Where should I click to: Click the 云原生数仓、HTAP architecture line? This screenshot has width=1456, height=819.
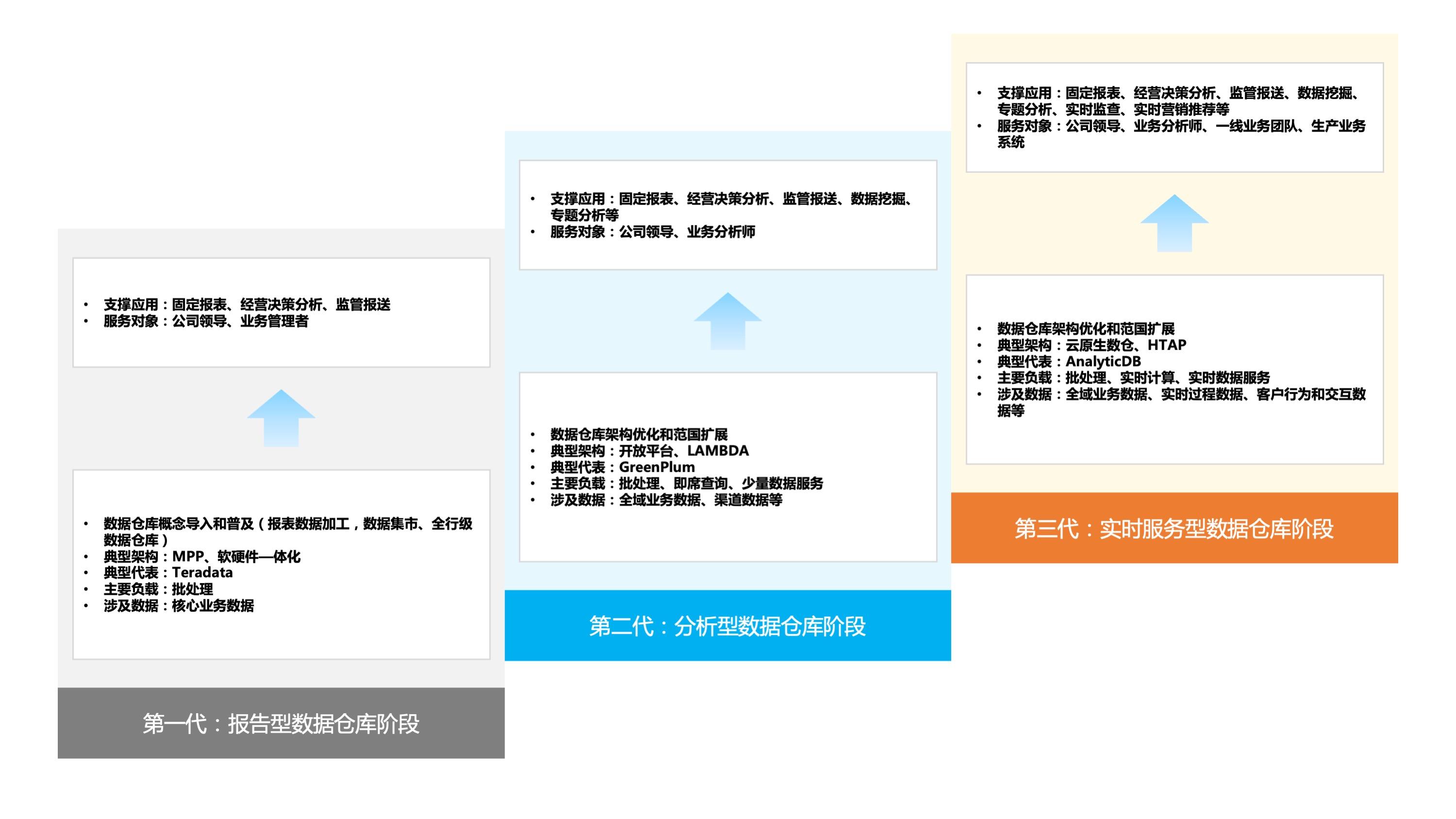pyautogui.click(x=1091, y=345)
